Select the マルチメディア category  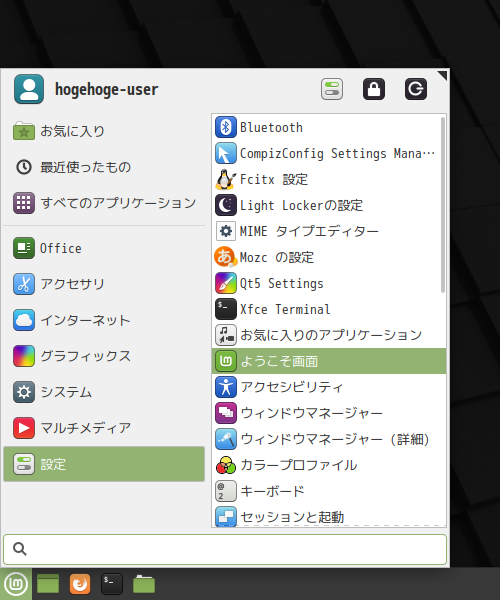(x=104, y=428)
